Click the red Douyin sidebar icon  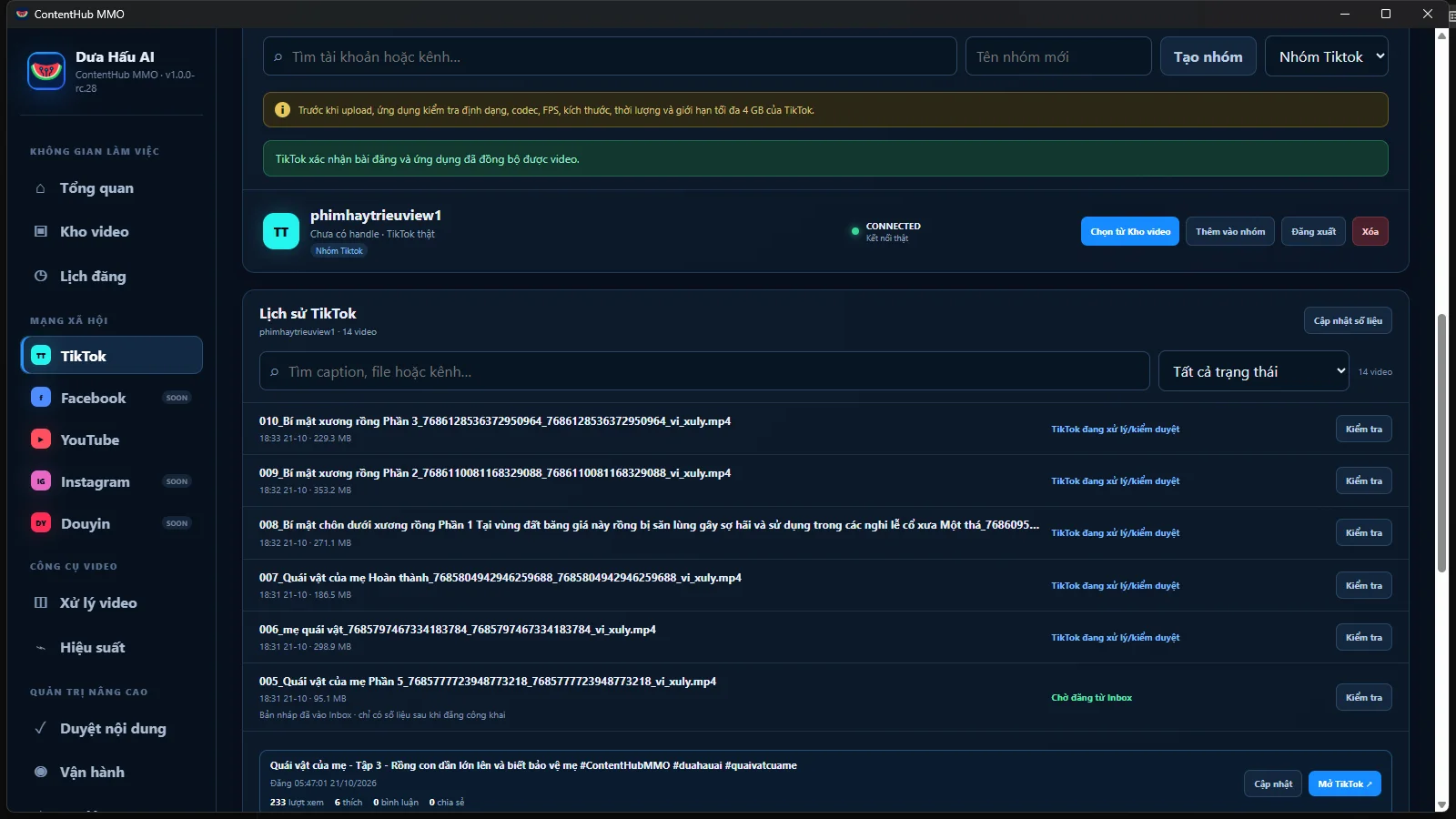(41, 523)
